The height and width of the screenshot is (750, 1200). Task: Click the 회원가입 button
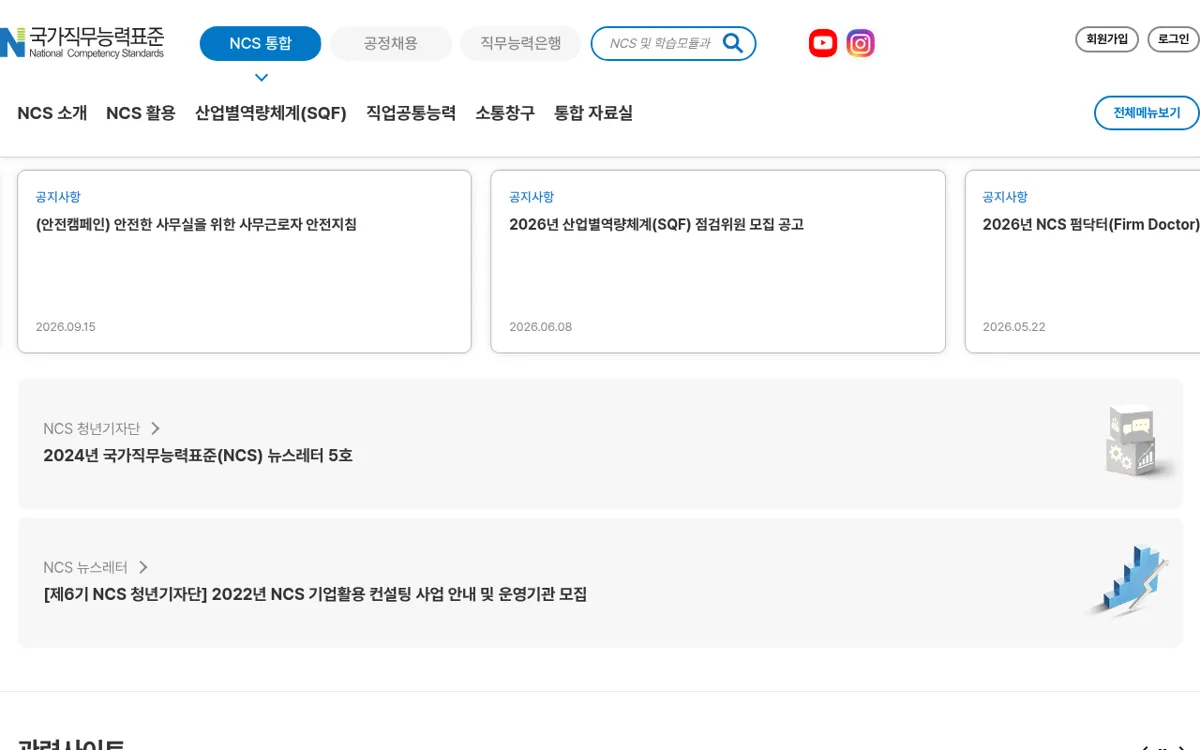1107,39
